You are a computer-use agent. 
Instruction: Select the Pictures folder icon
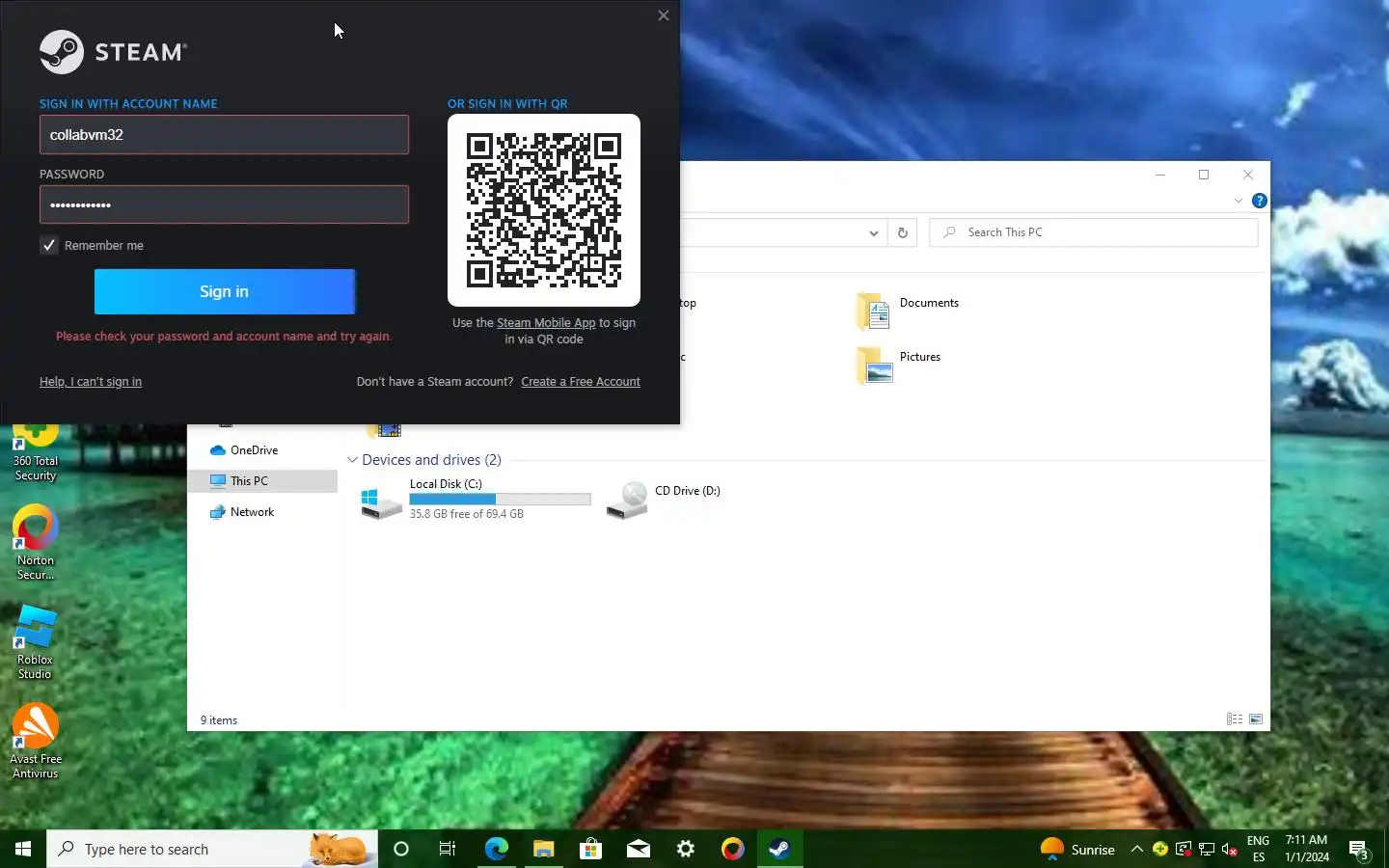coord(874,366)
